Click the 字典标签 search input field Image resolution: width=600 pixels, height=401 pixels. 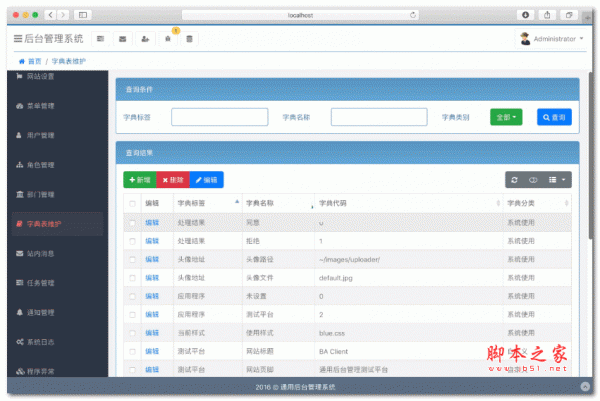pyautogui.click(x=220, y=117)
